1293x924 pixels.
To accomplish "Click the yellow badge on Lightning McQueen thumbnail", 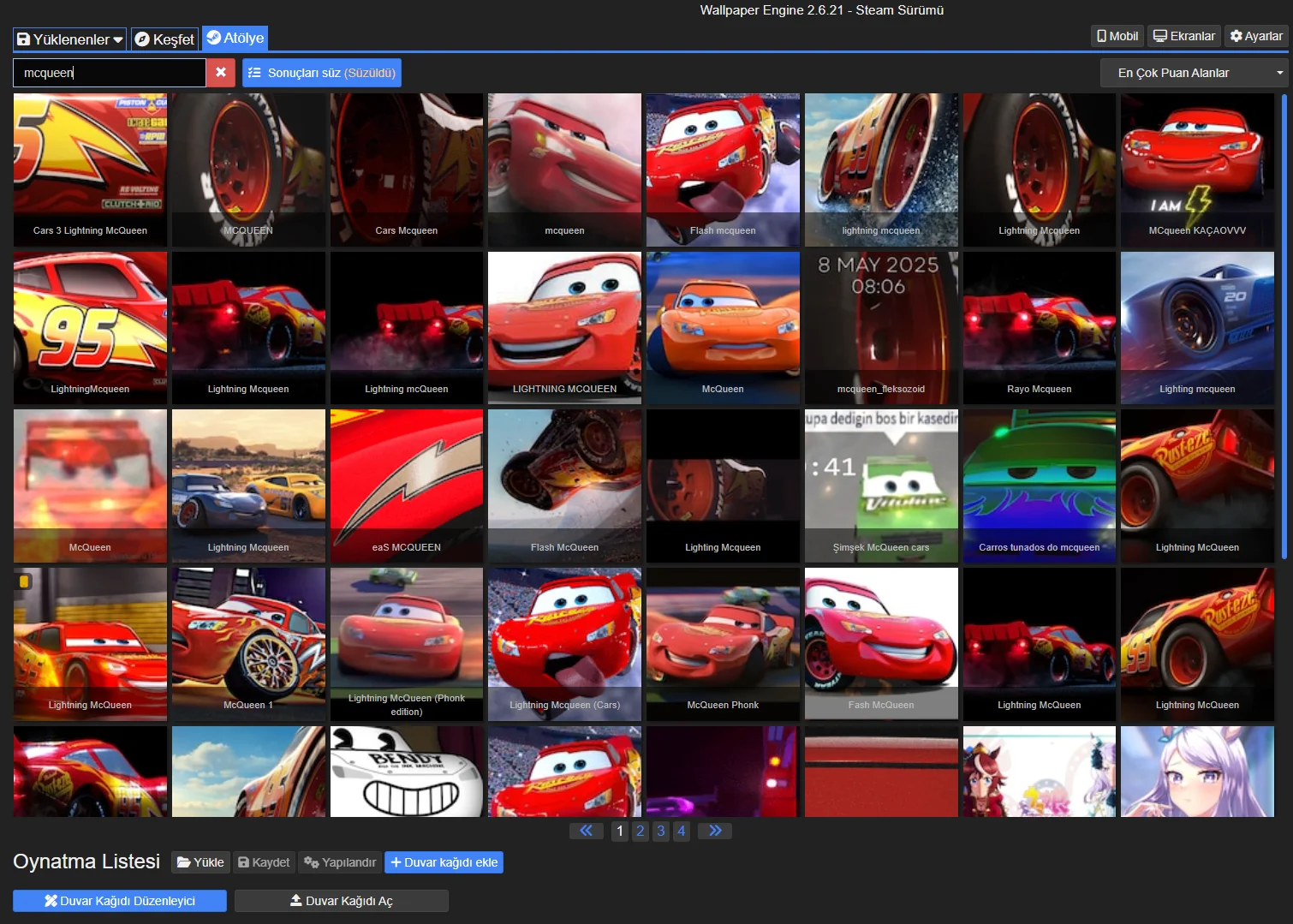I will pos(24,581).
